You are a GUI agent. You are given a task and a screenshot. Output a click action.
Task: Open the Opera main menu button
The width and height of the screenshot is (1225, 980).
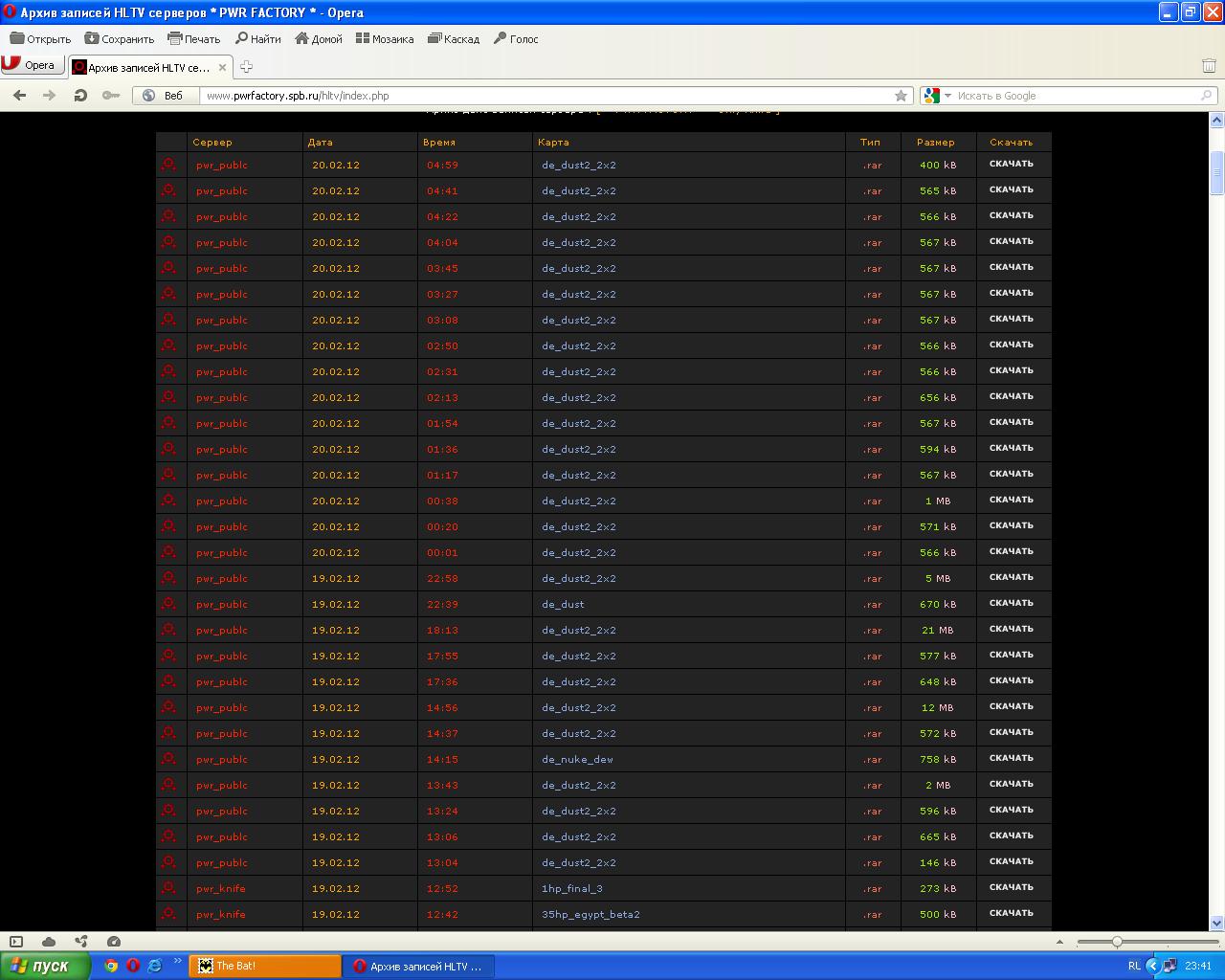pyautogui.click(x=29, y=65)
